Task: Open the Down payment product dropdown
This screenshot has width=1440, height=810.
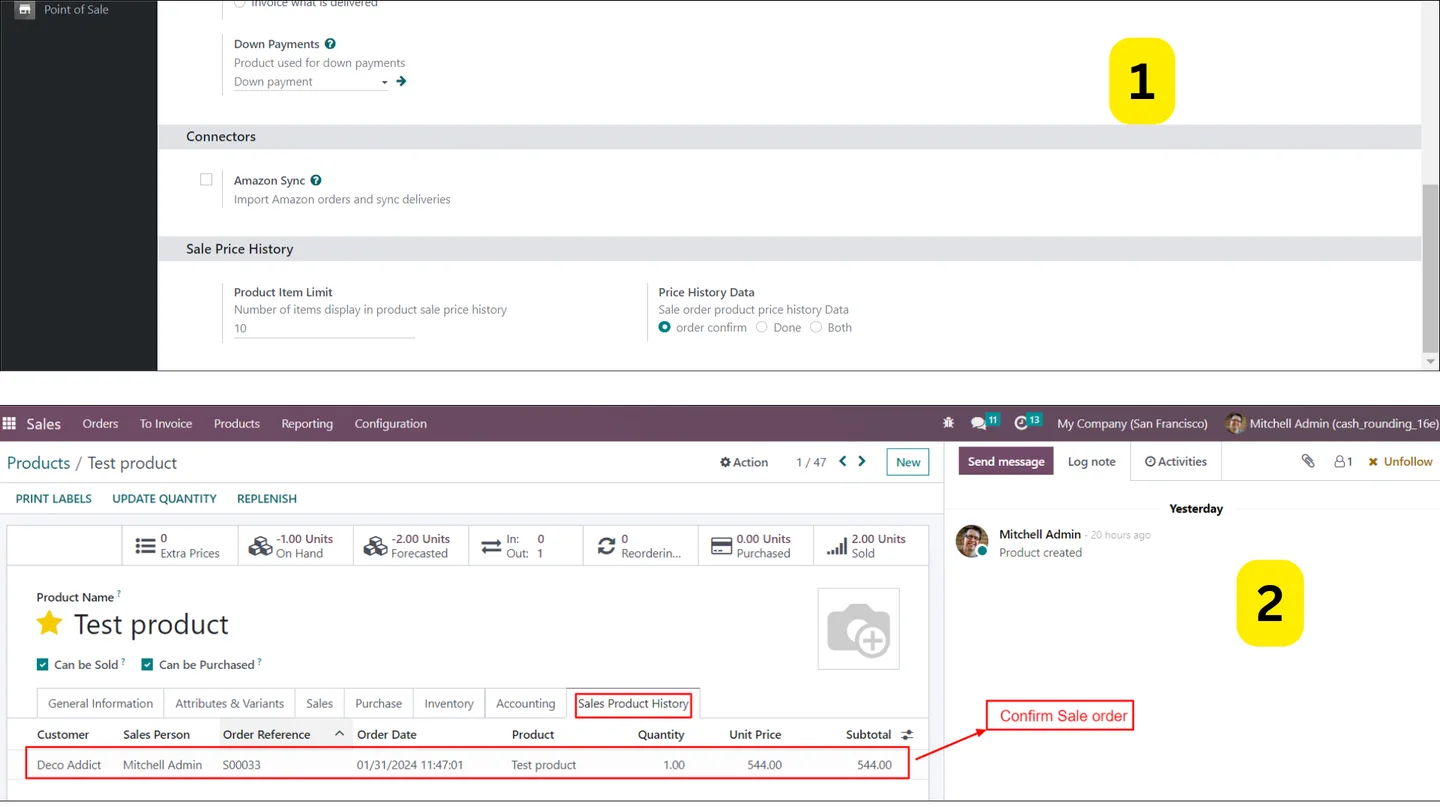Action: pyautogui.click(x=311, y=82)
